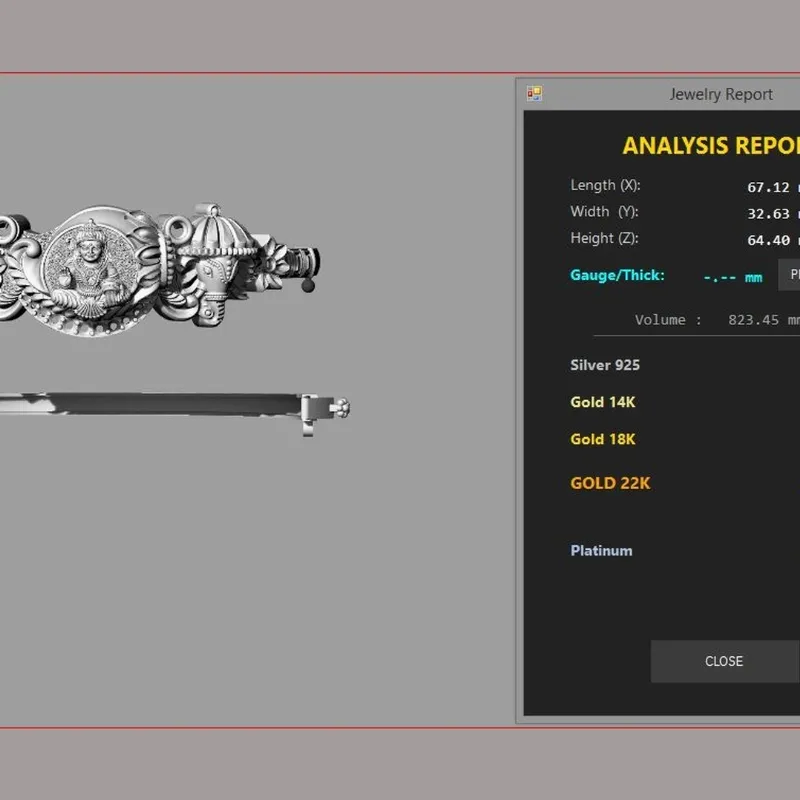This screenshot has height=800, width=800.
Task: Click the Platinum row
Action: (601, 551)
